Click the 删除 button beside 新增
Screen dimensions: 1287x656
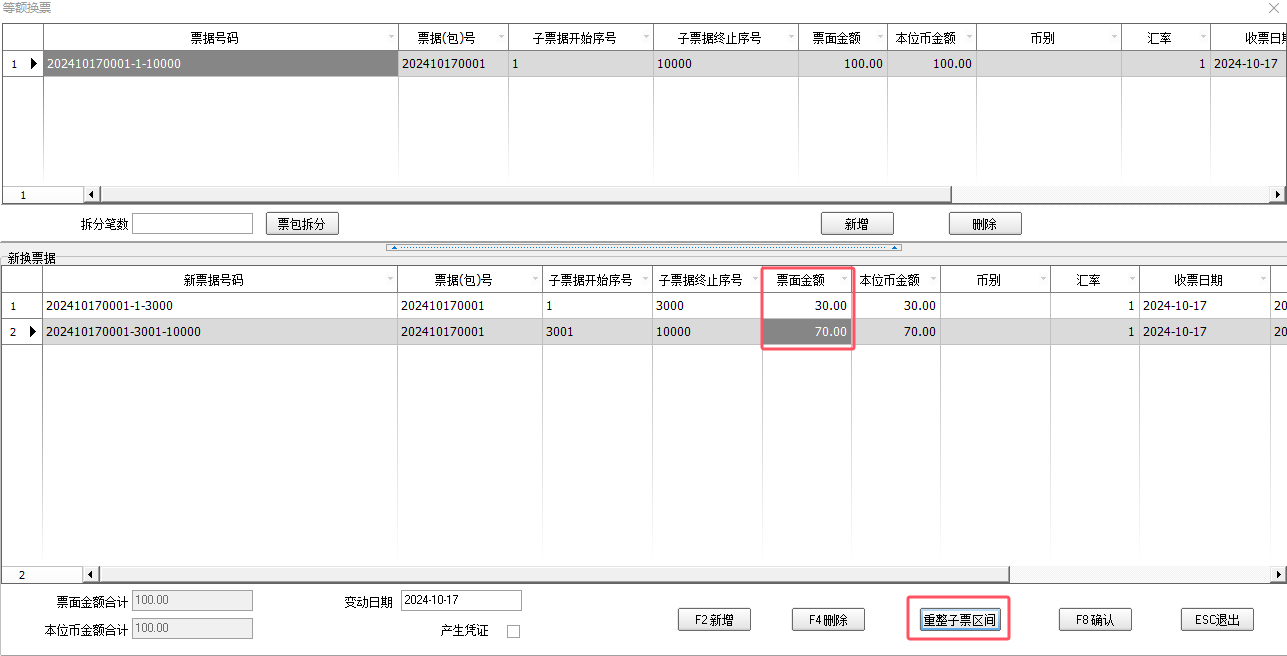click(985, 224)
